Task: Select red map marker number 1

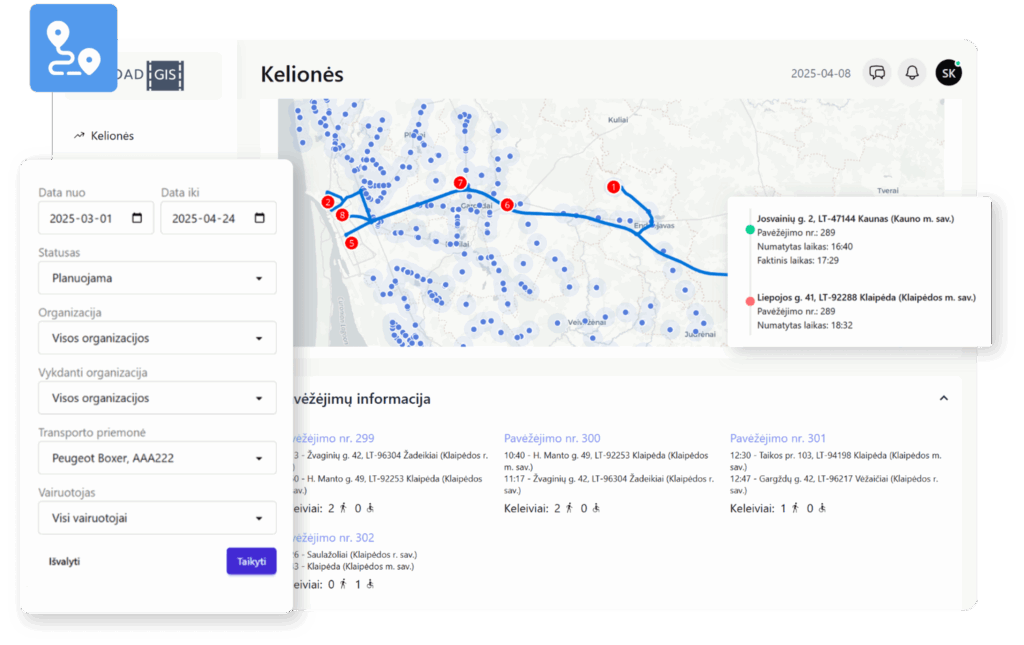Action: tap(613, 187)
